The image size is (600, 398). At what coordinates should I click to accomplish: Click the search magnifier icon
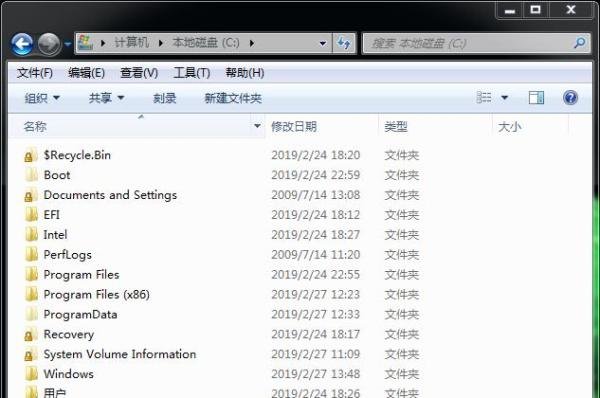point(580,42)
